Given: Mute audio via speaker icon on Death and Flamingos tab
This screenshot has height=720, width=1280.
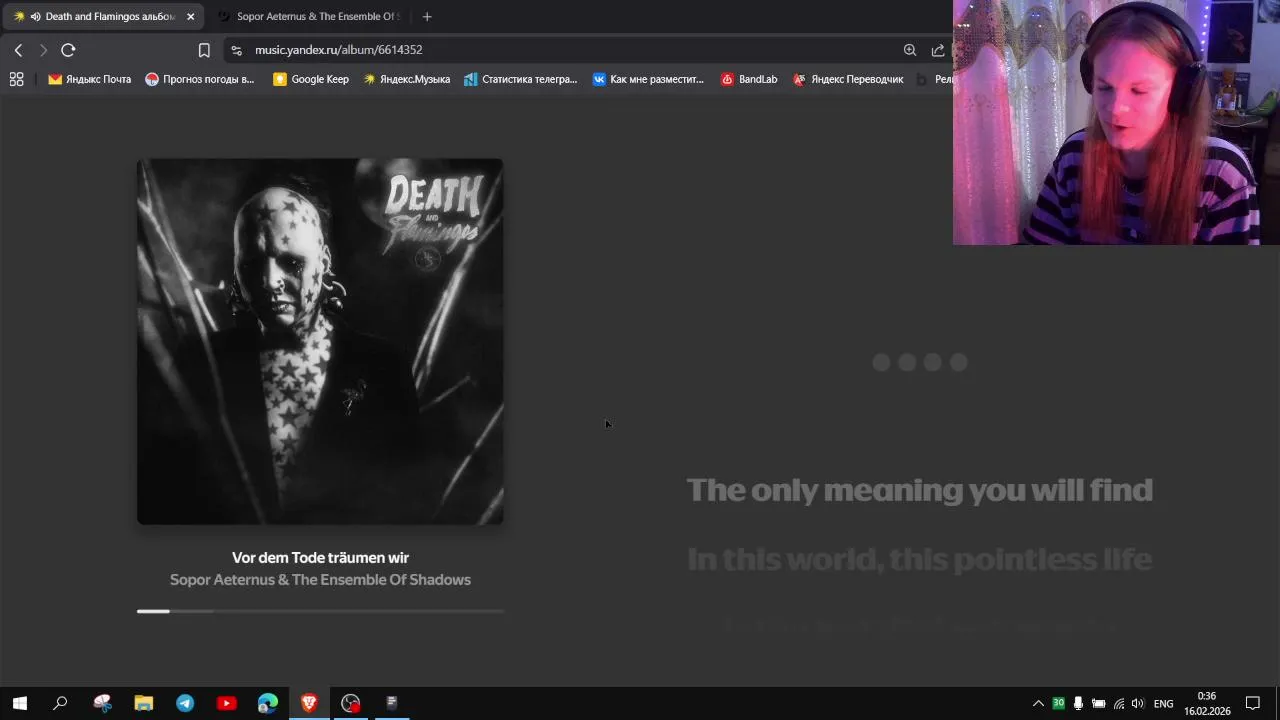Looking at the screenshot, I should 35,16.
